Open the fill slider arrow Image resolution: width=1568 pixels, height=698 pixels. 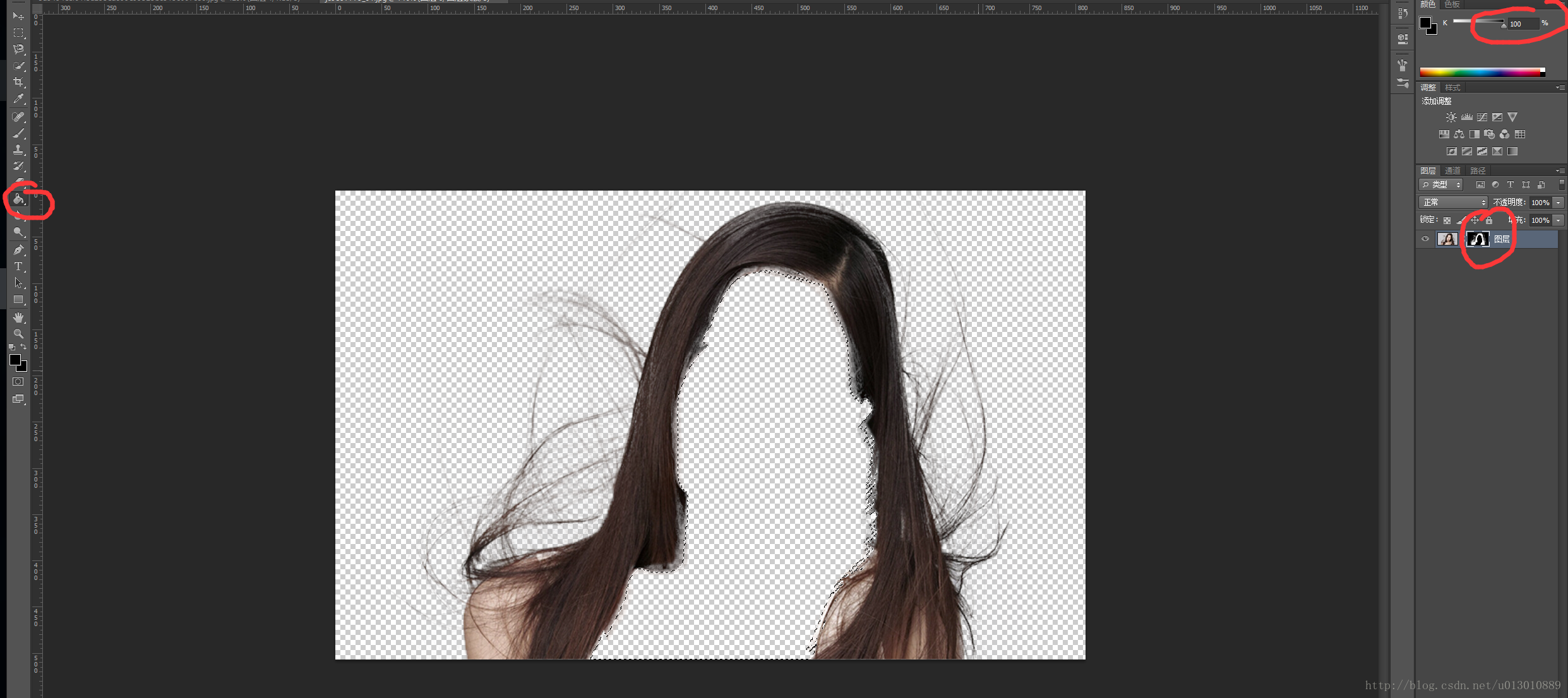click(1559, 220)
